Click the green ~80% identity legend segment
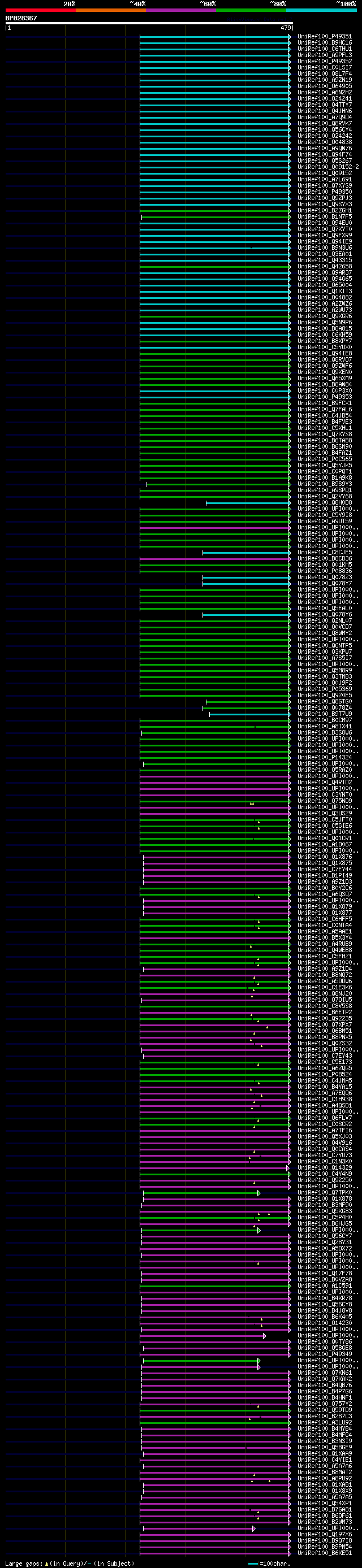Viewport: 362px width, 1568px height. click(x=251, y=10)
